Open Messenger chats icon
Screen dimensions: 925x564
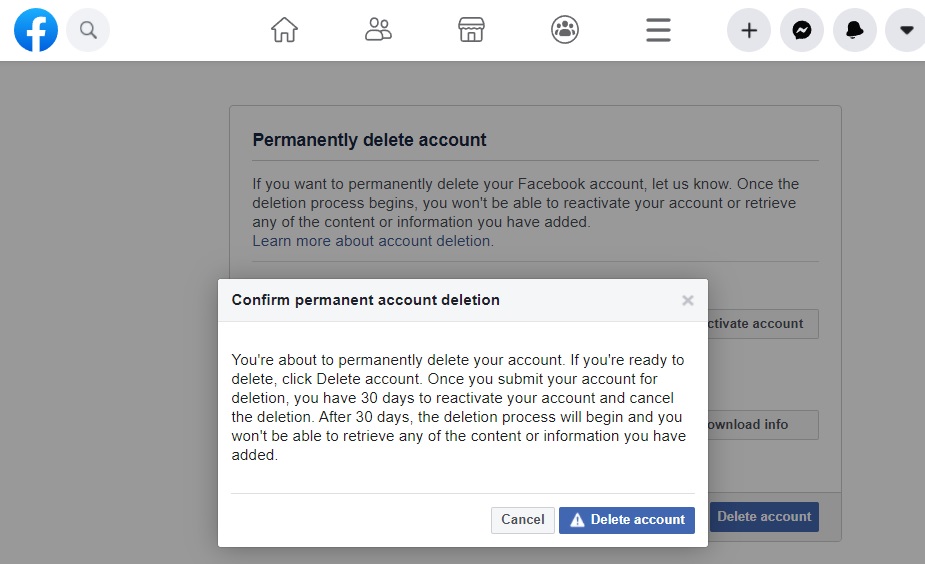tap(802, 30)
